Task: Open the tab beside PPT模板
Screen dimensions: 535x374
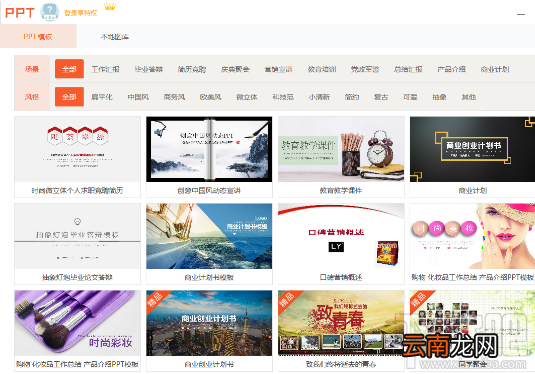Action: coord(115,37)
